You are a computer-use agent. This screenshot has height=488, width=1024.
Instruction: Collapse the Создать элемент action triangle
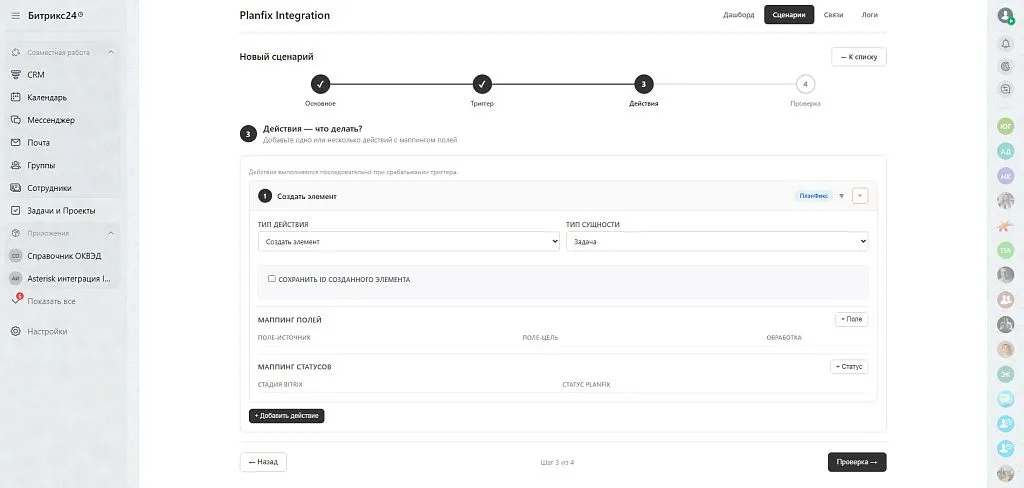[x=842, y=196]
